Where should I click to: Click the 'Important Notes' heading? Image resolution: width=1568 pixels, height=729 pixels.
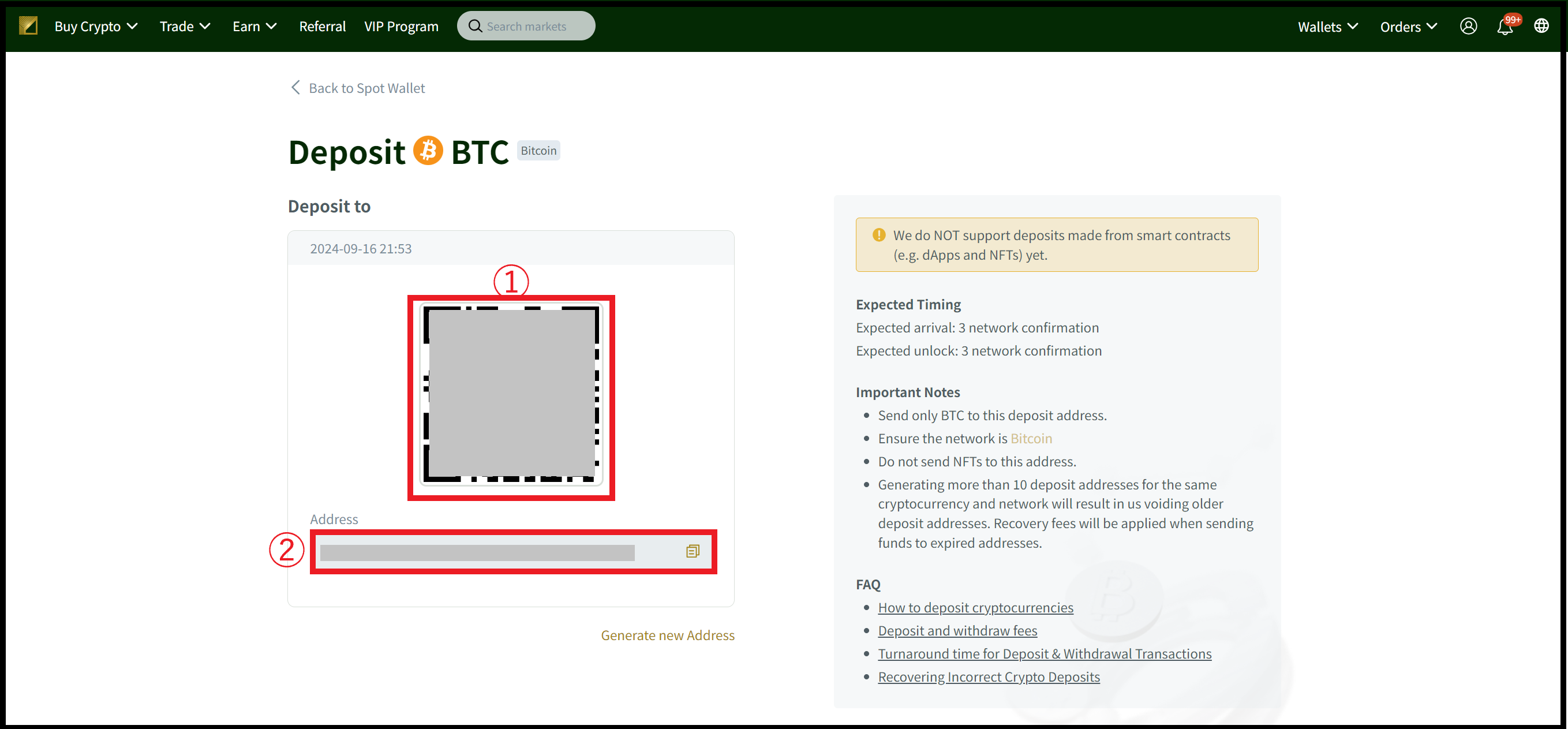908,392
